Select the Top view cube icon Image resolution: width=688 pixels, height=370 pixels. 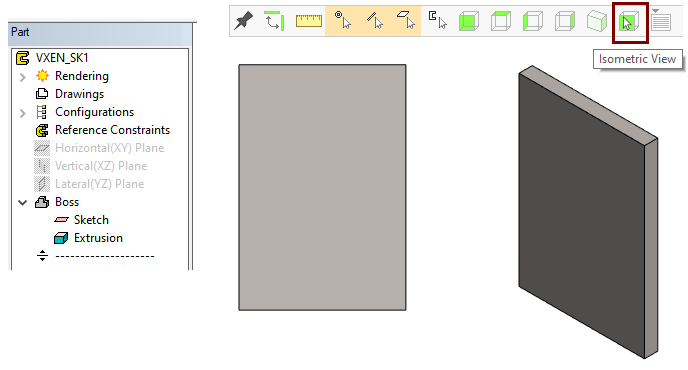pyautogui.click(x=501, y=21)
